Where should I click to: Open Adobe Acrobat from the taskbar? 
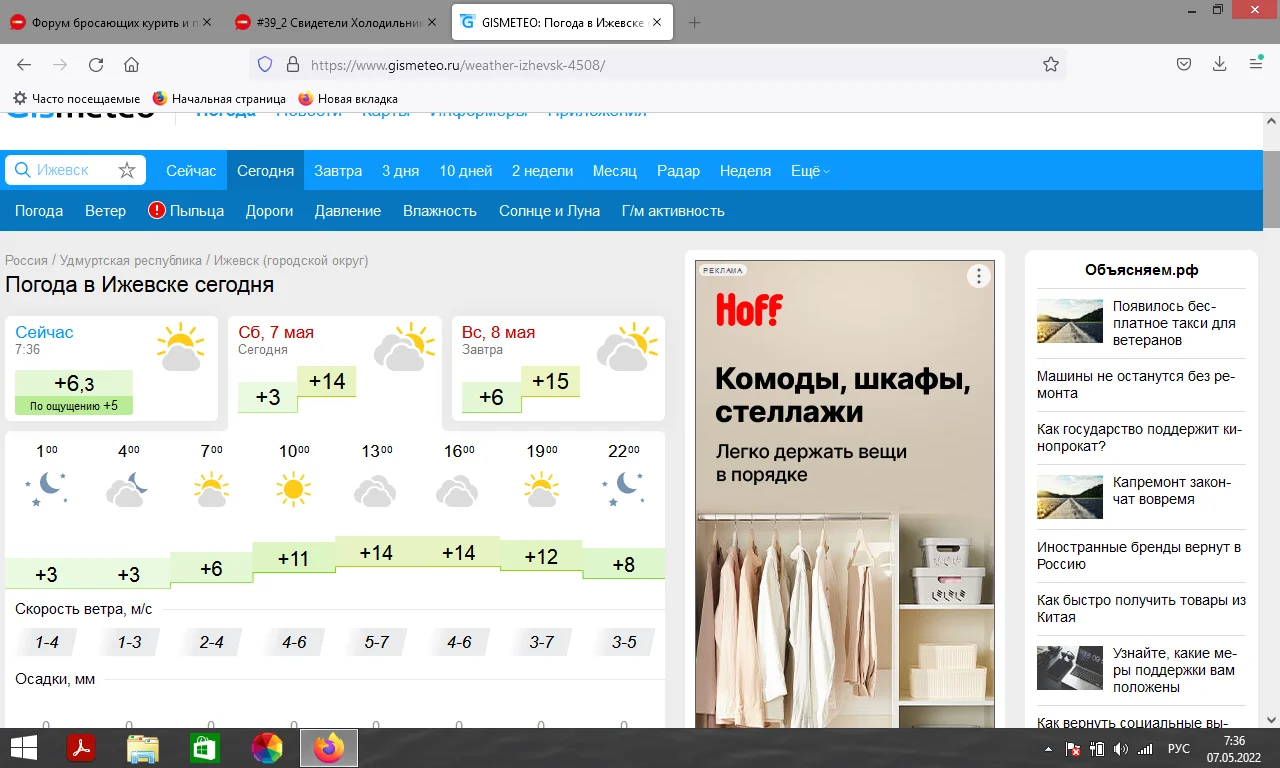tap(81, 747)
